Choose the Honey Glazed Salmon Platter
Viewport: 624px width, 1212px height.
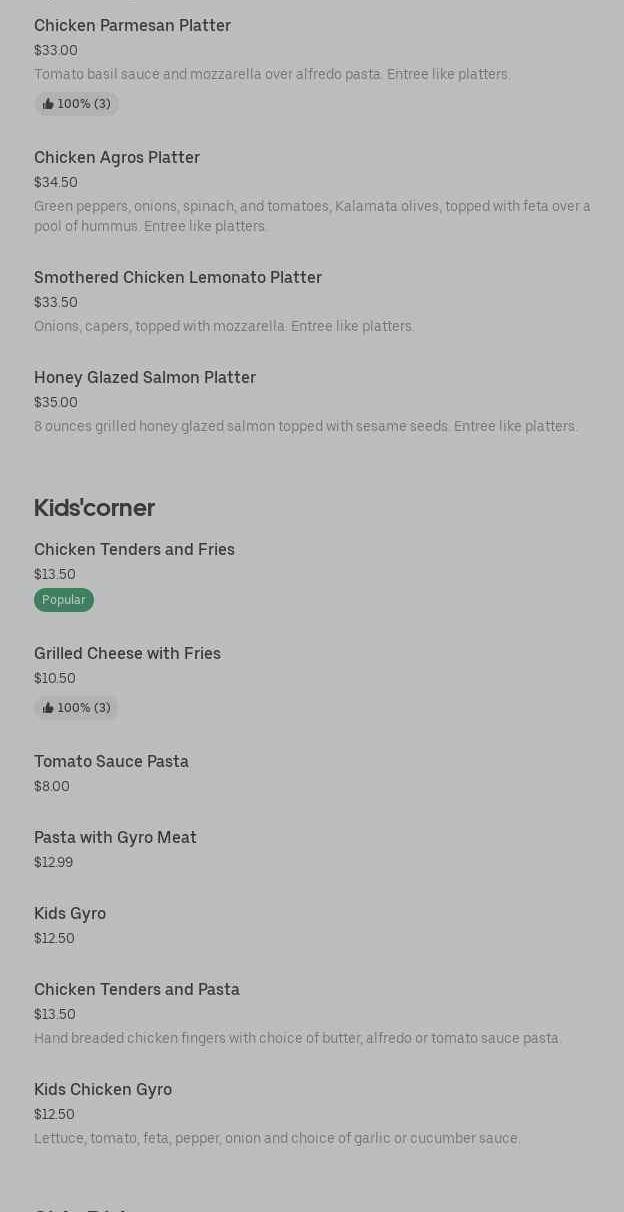tap(145, 378)
